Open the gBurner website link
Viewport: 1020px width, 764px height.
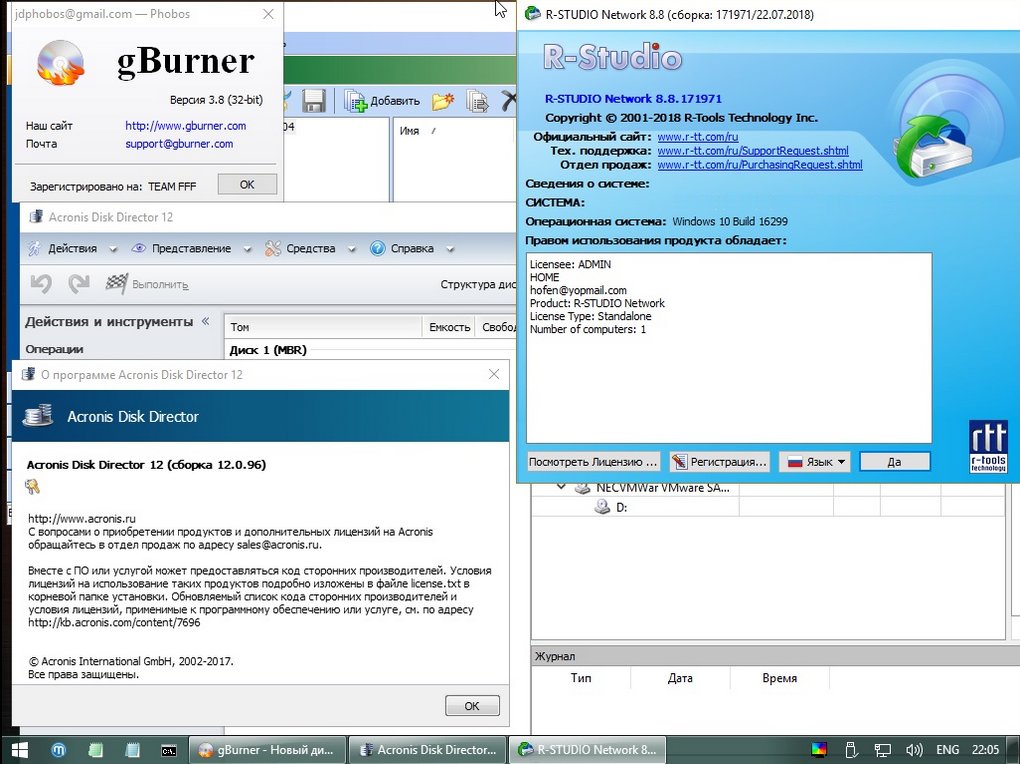coord(185,126)
